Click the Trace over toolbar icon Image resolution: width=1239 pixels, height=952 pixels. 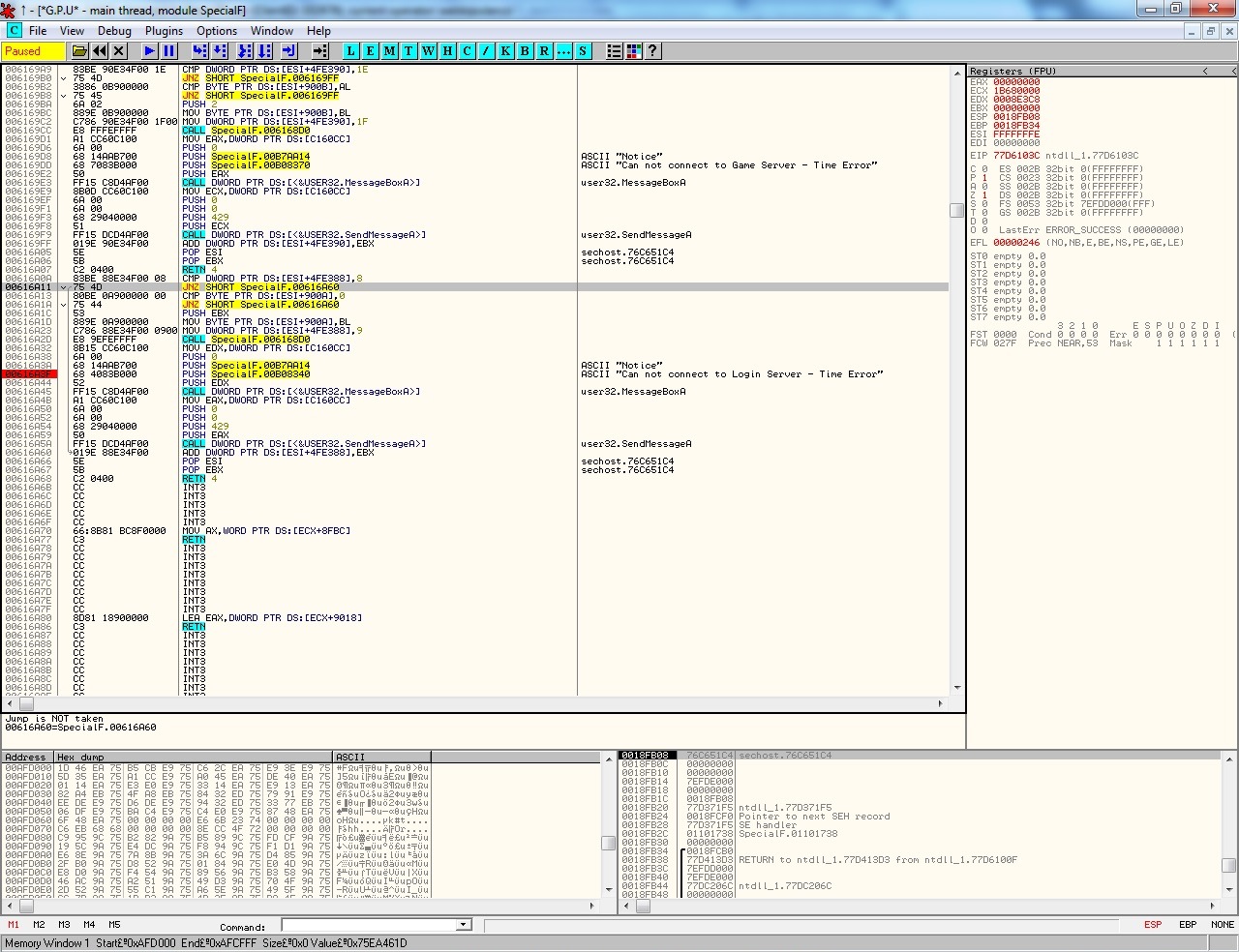tap(263, 51)
